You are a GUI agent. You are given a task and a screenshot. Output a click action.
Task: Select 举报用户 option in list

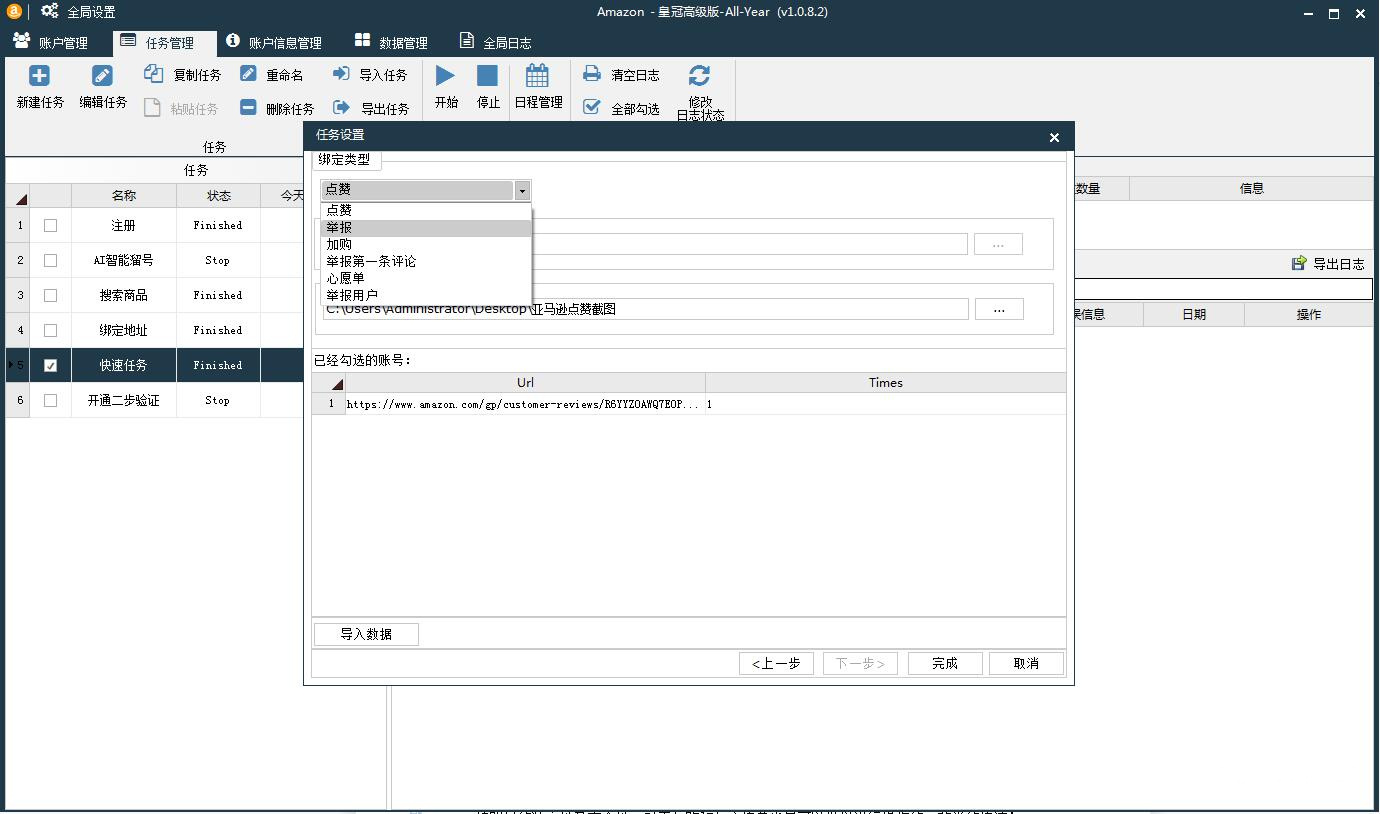pyautogui.click(x=426, y=295)
